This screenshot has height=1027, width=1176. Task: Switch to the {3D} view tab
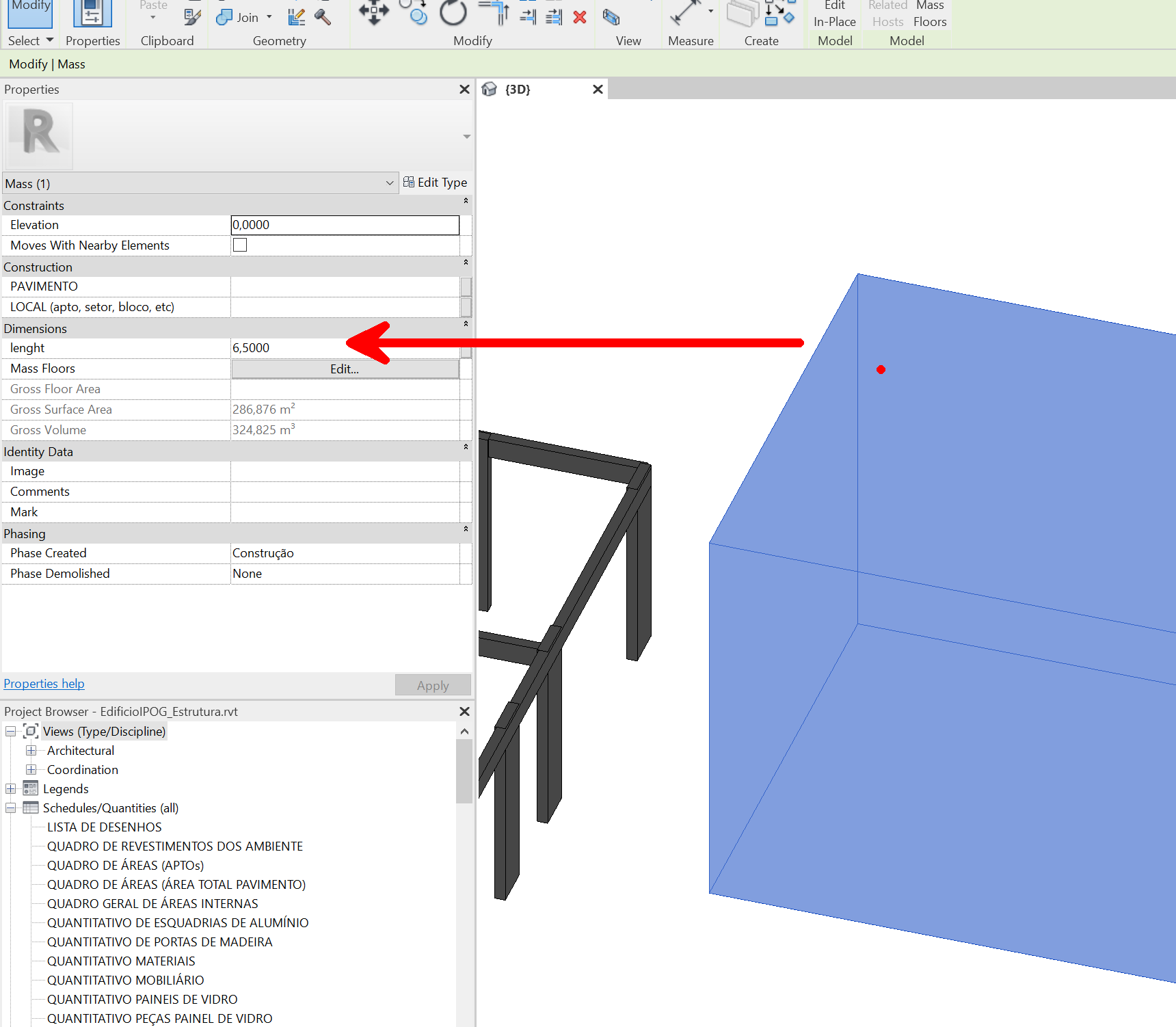pos(518,89)
